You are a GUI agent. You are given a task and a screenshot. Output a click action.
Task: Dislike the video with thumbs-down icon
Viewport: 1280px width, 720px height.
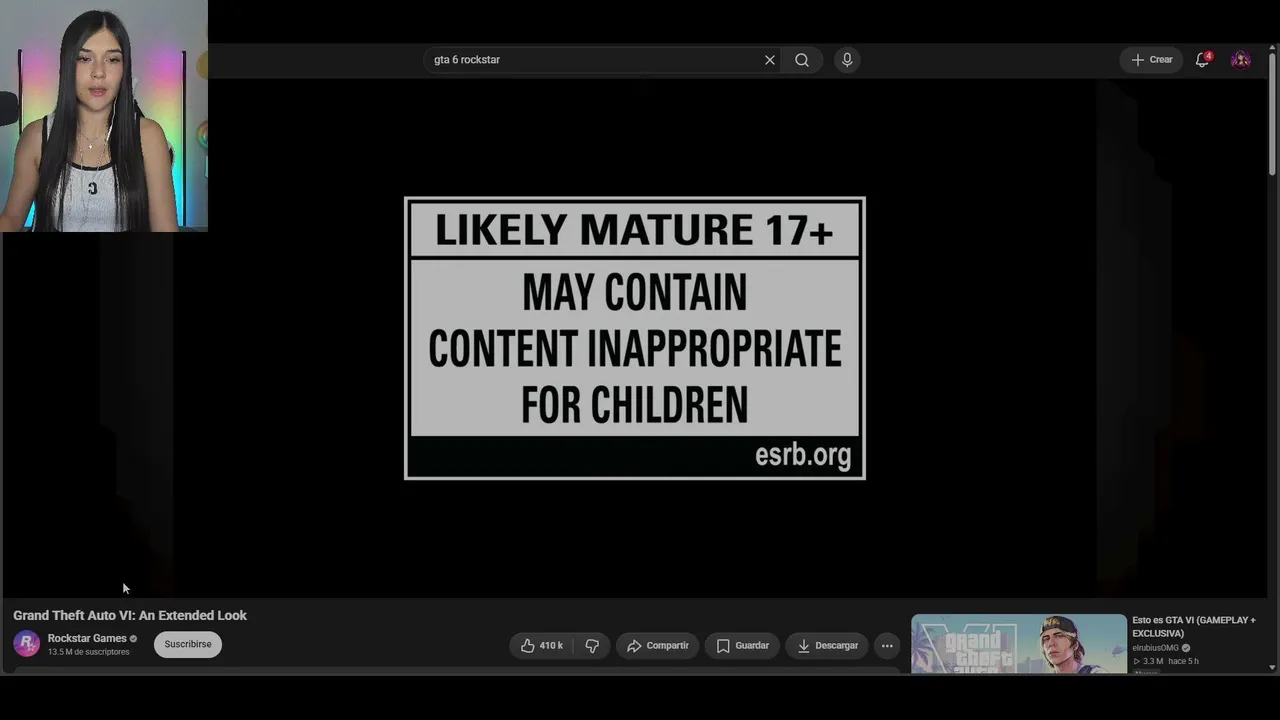[x=592, y=646]
